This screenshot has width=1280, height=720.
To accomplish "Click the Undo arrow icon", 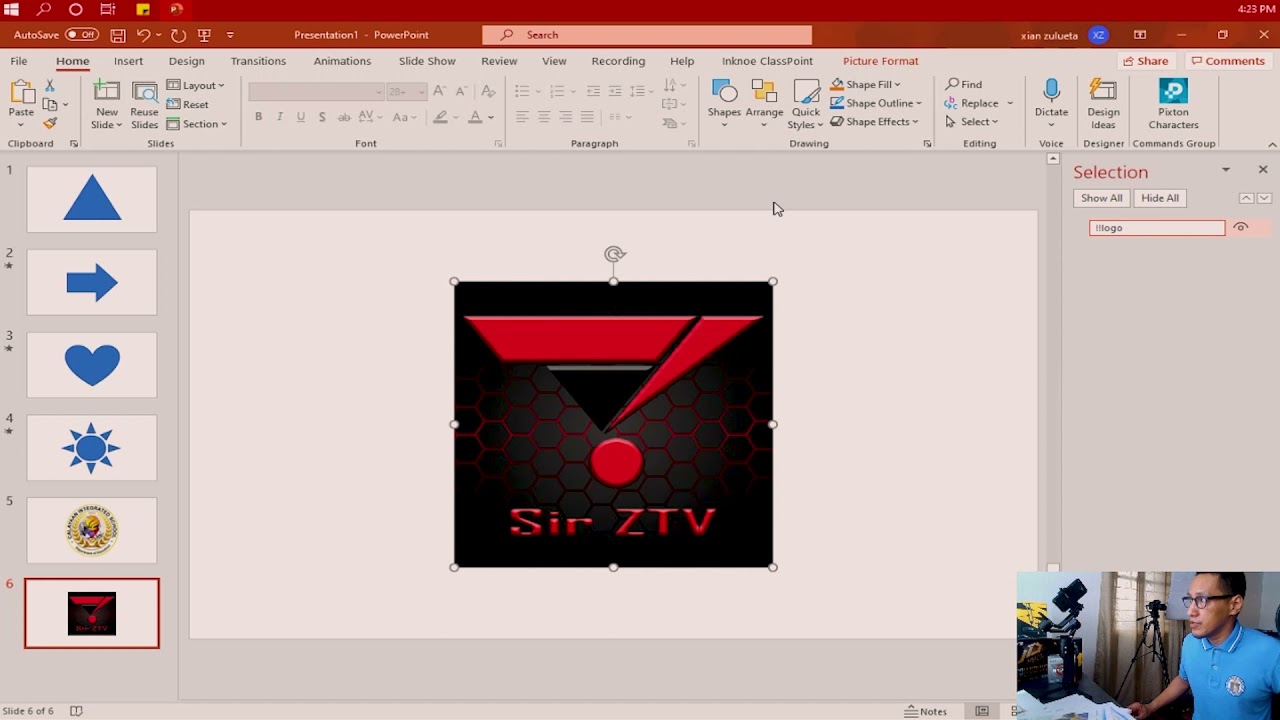I will [143, 35].
